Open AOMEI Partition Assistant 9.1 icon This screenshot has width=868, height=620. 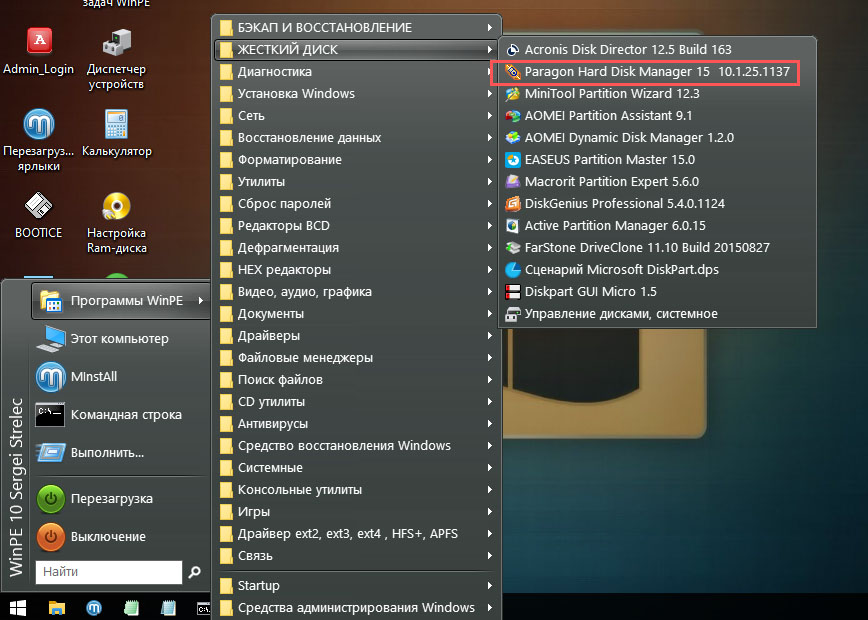(x=513, y=116)
